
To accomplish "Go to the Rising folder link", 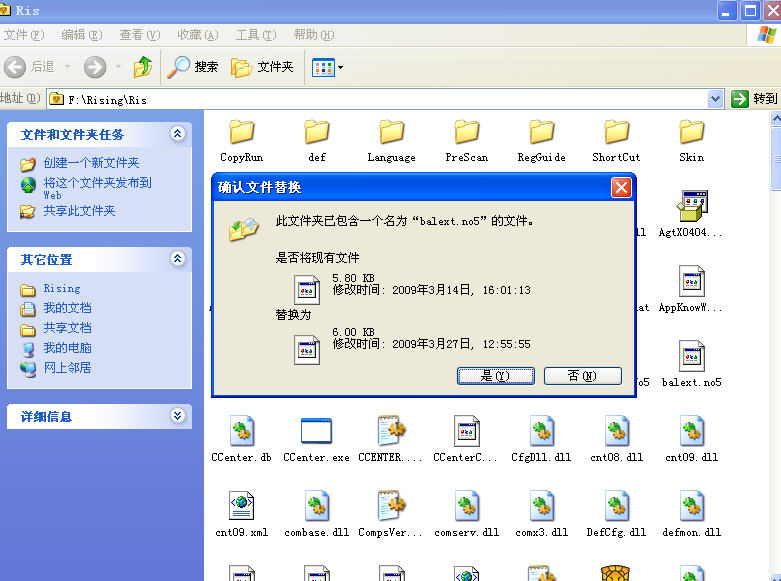I will coord(62,288).
